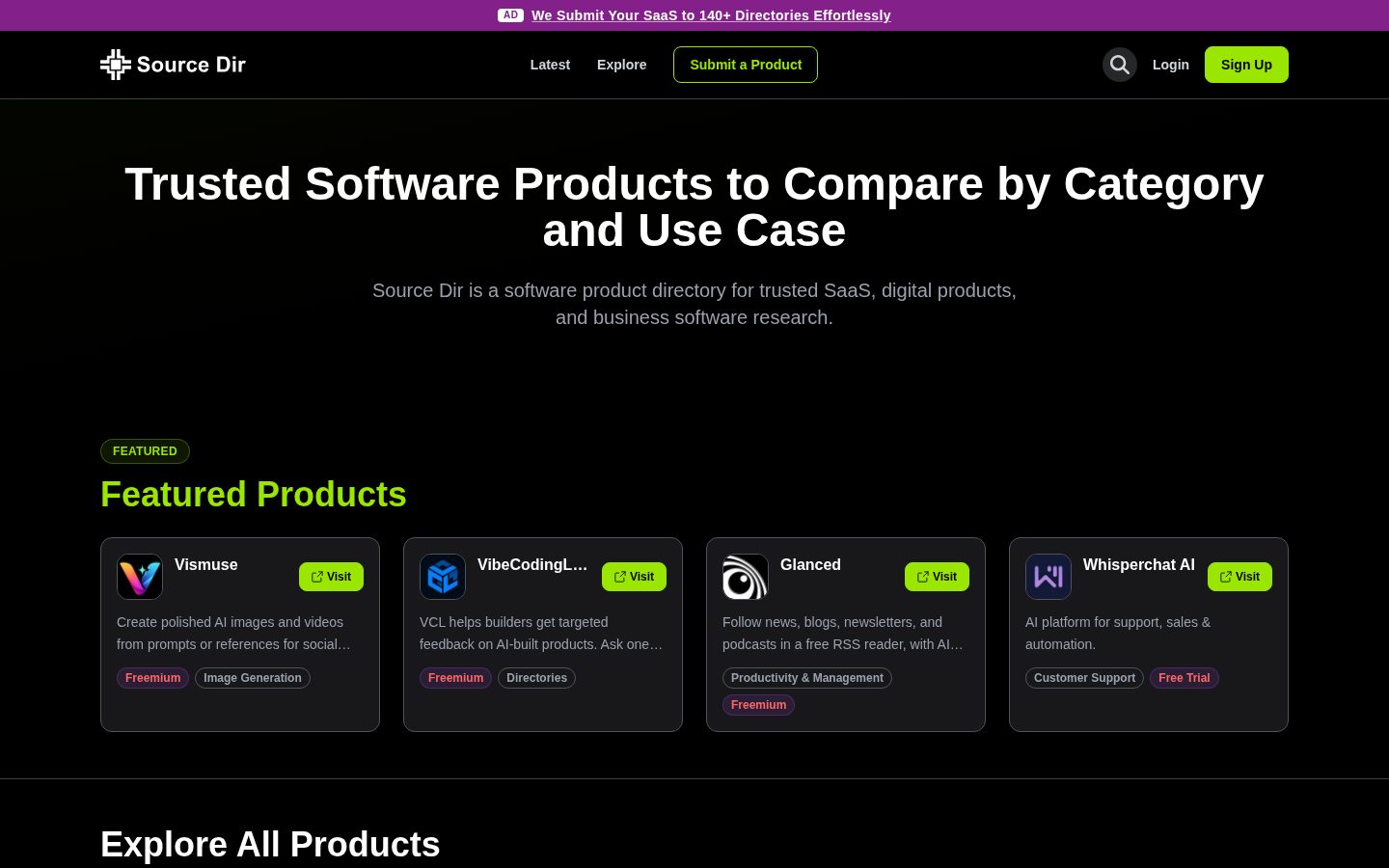
Task: Select Freemium tag on Glanced card
Action: (758, 705)
